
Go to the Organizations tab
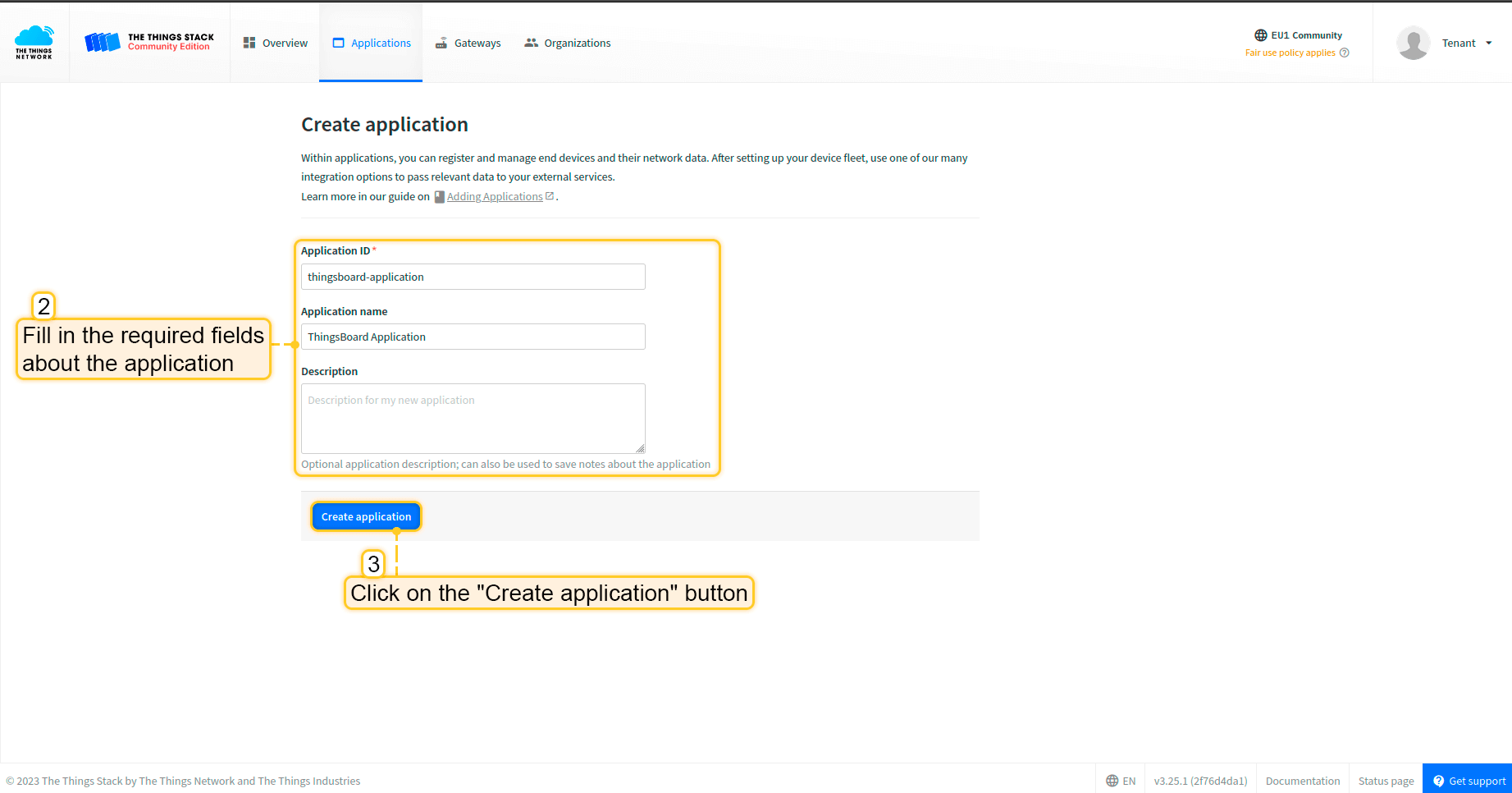coord(568,44)
